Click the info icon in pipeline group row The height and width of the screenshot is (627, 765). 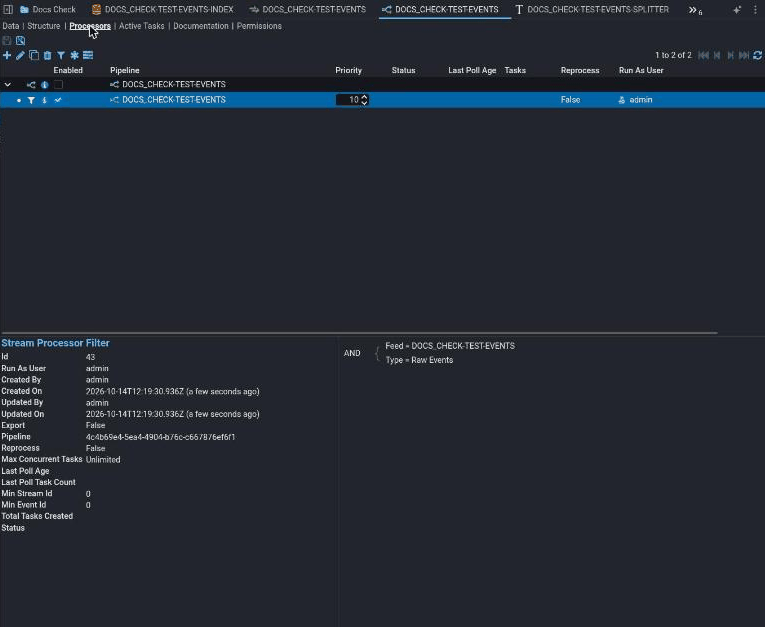pyautogui.click(x=44, y=84)
